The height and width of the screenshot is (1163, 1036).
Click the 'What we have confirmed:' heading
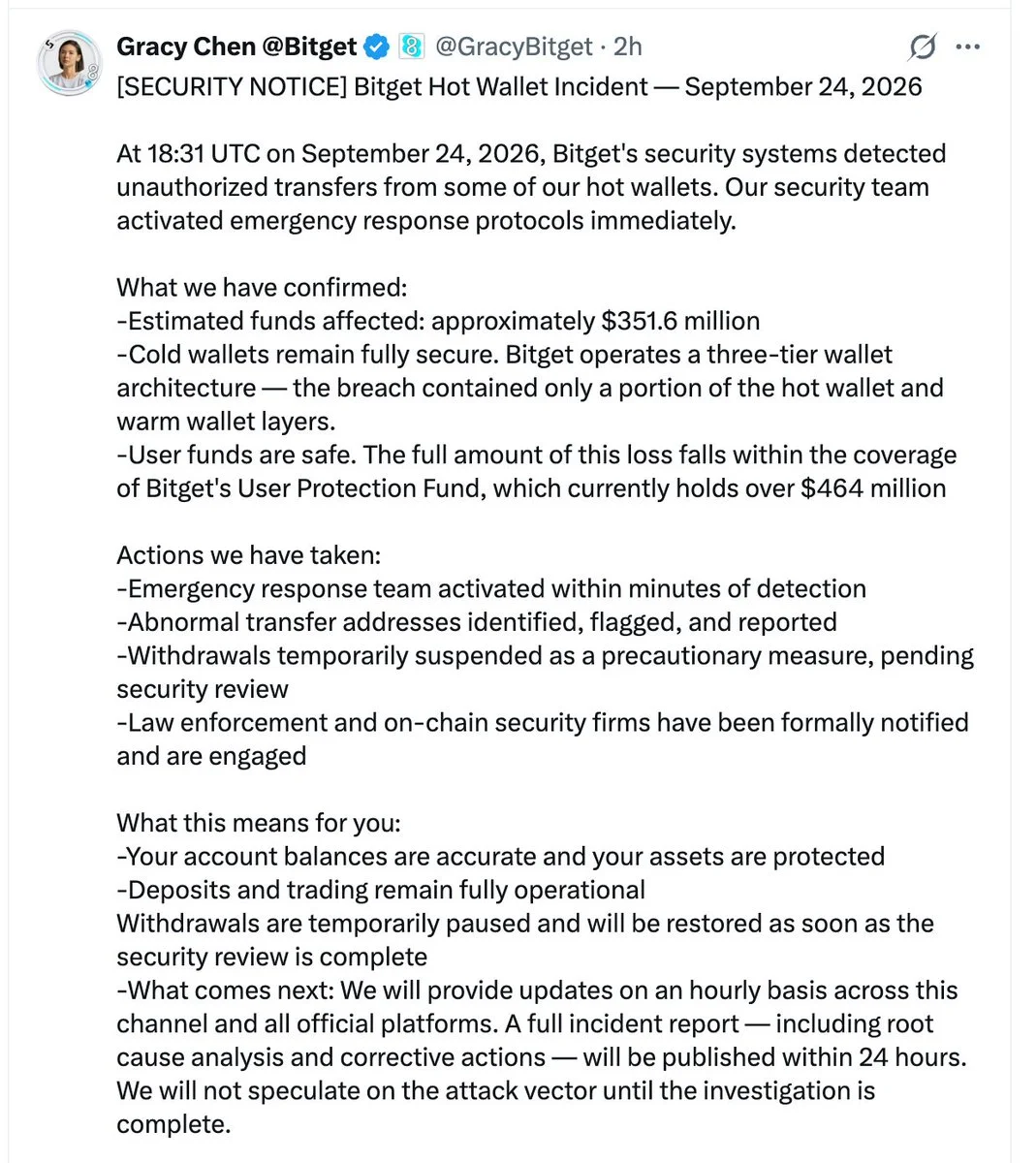click(262, 288)
